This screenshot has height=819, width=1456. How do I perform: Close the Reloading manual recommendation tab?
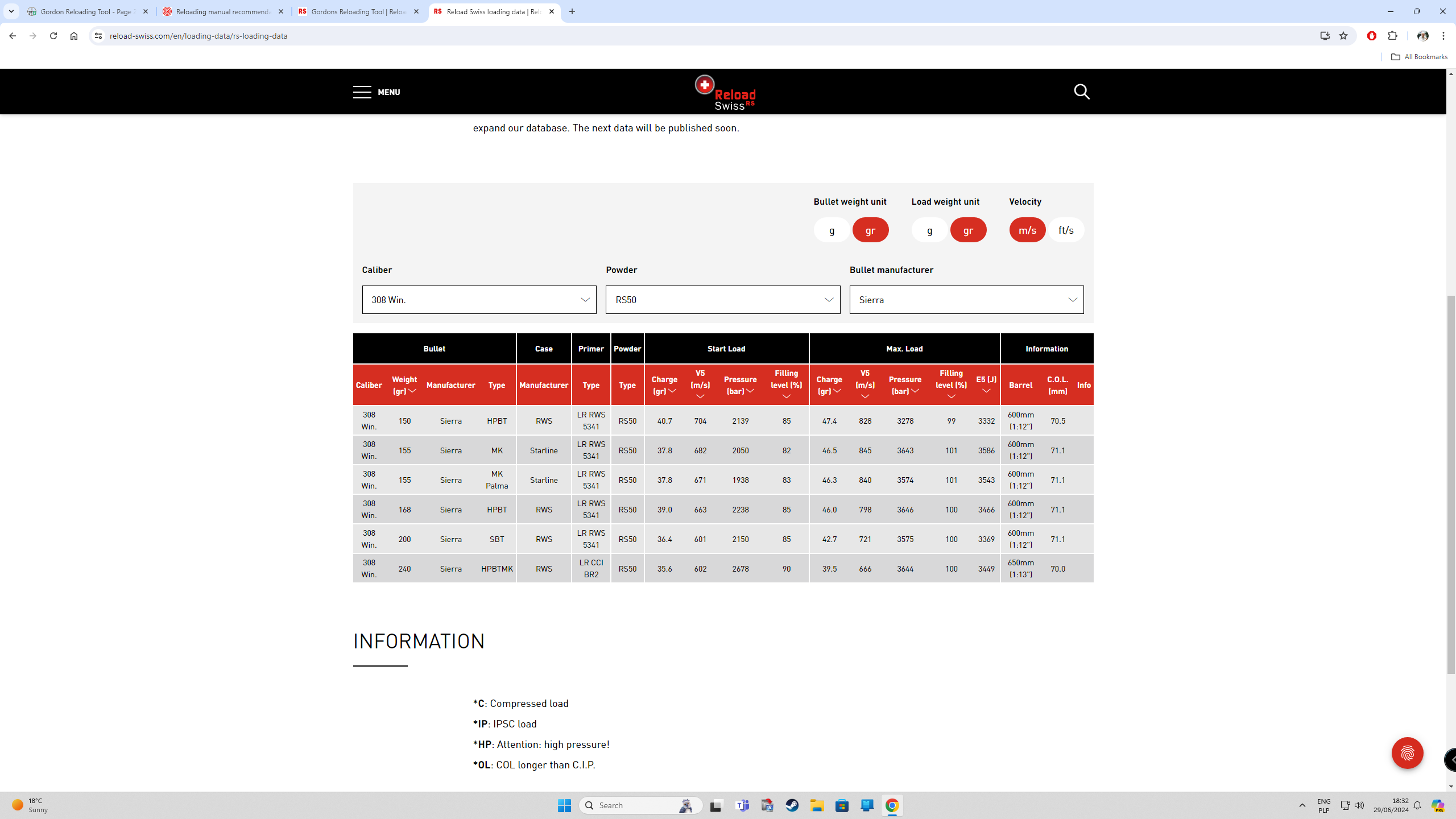[280, 11]
